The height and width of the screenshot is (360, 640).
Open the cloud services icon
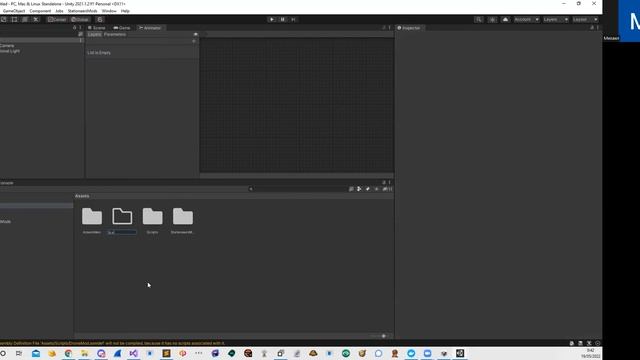coord(505,20)
